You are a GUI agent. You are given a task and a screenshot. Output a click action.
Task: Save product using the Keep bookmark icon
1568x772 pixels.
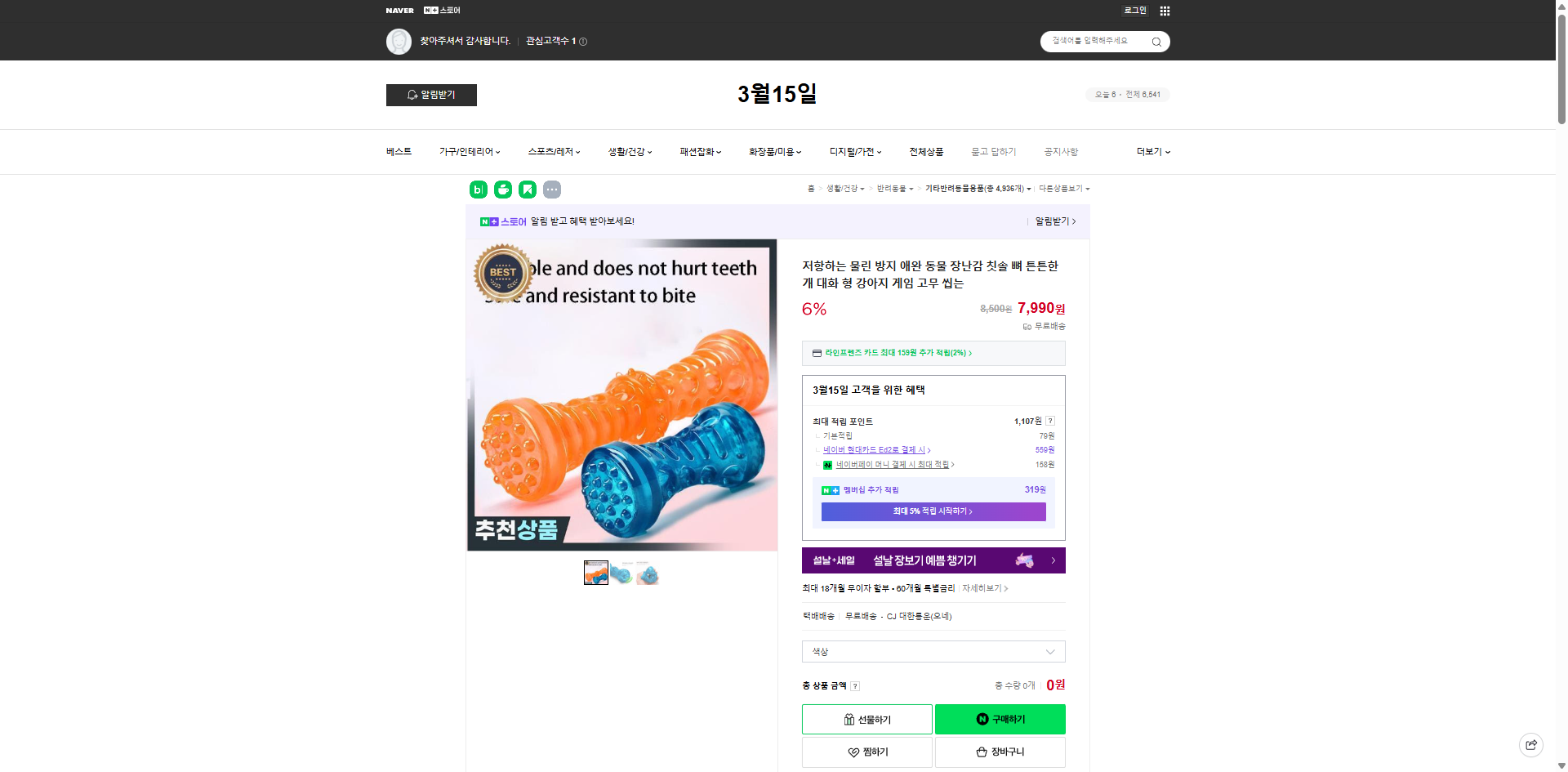[x=528, y=189]
